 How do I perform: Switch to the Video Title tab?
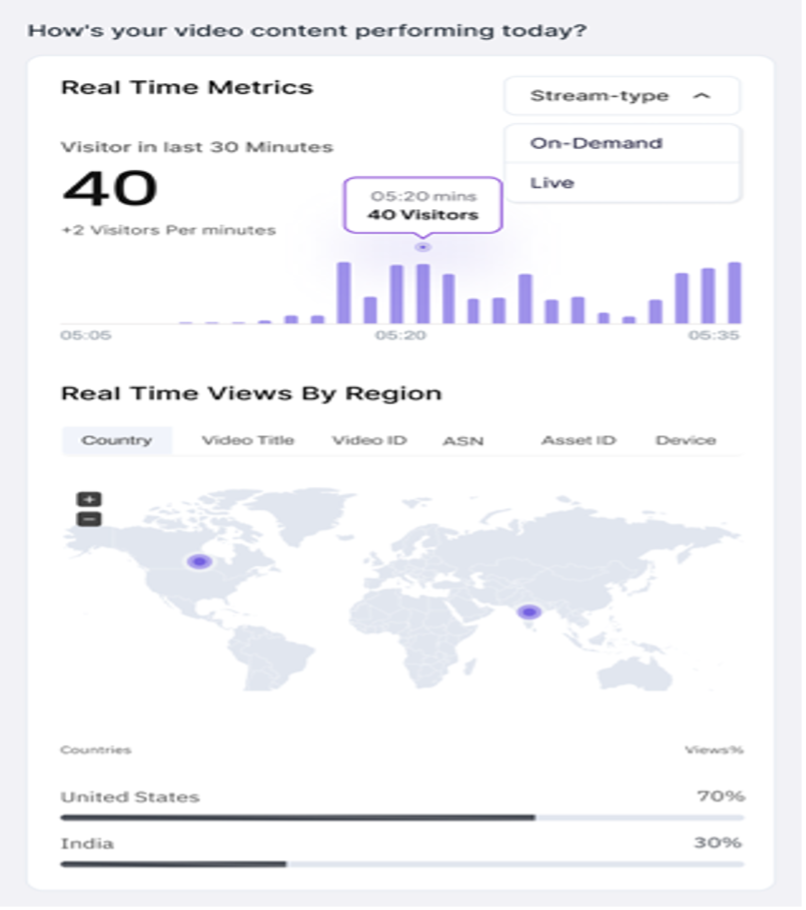pyautogui.click(x=248, y=440)
